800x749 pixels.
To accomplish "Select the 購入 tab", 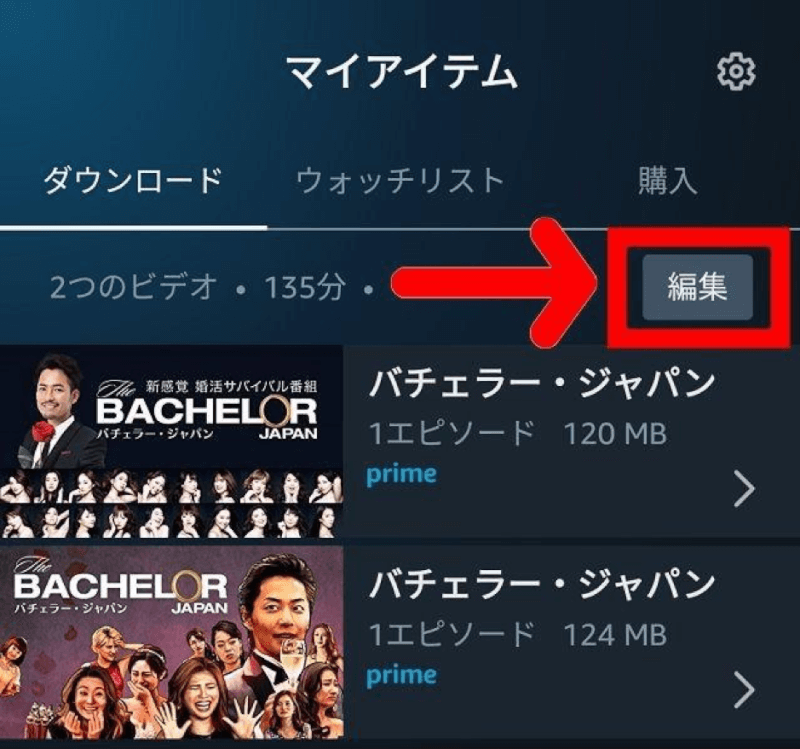I will (667, 180).
